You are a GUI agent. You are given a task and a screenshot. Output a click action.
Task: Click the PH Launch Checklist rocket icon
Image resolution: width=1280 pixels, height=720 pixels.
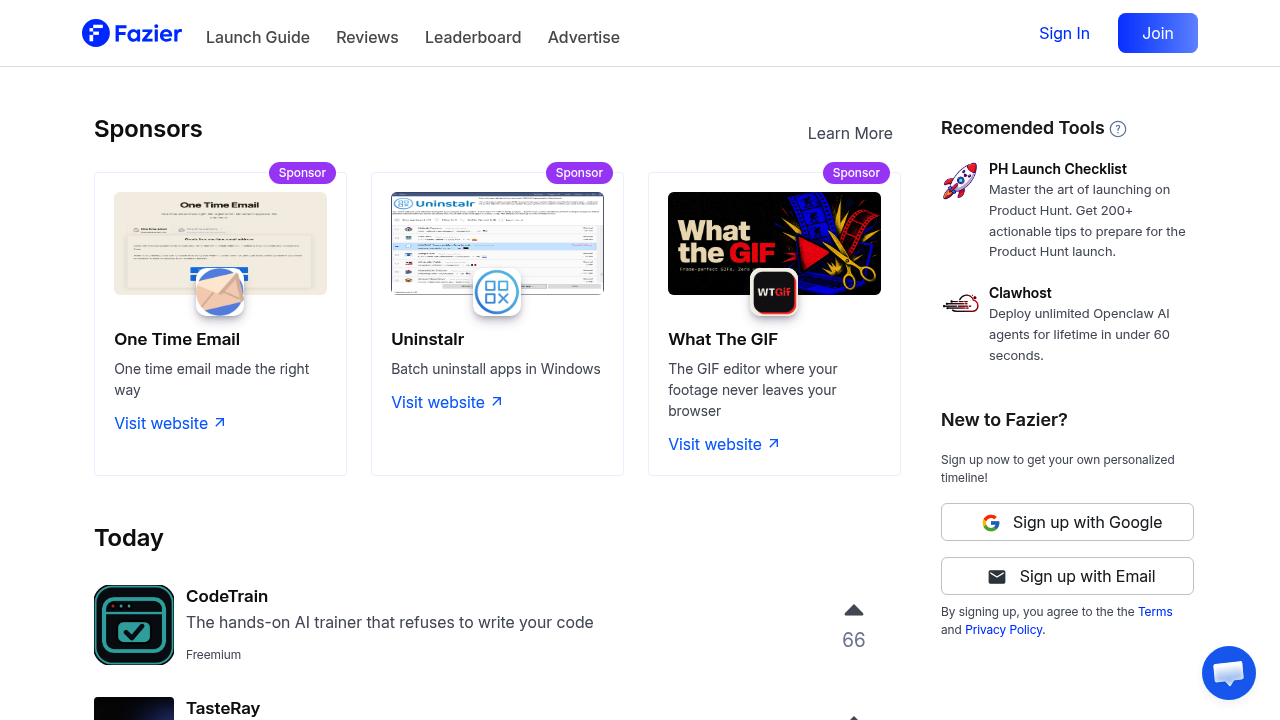[x=960, y=181]
